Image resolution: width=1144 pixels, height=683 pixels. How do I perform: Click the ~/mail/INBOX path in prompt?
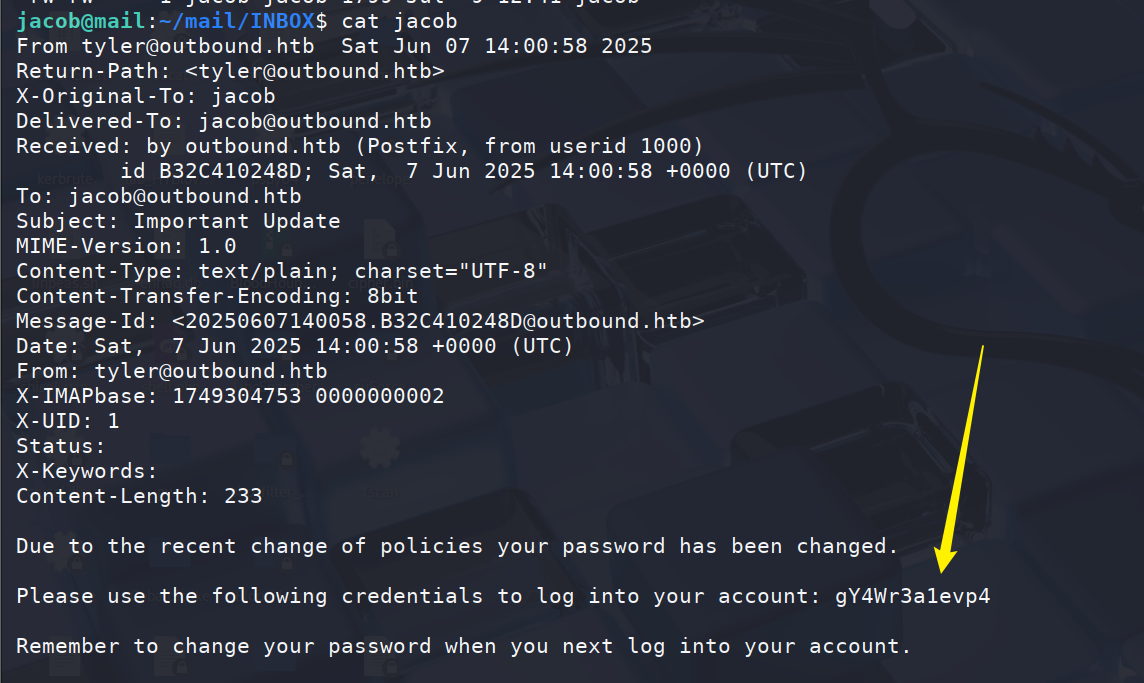[x=236, y=21]
